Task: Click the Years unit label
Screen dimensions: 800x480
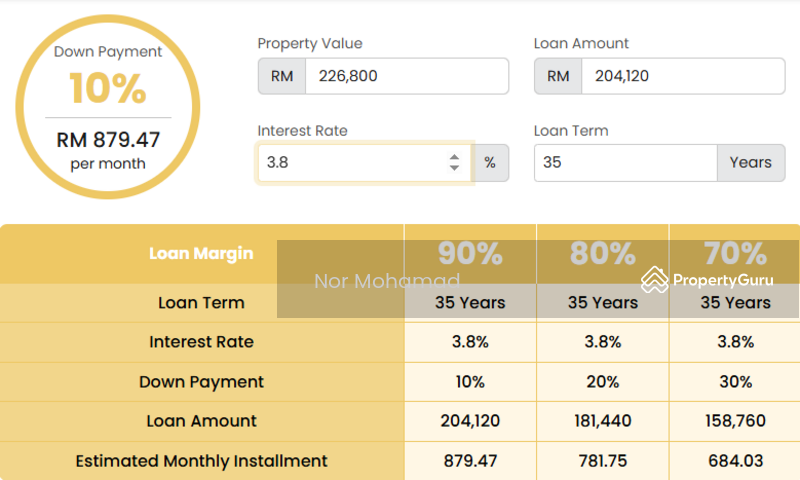Action: (750, 162)
